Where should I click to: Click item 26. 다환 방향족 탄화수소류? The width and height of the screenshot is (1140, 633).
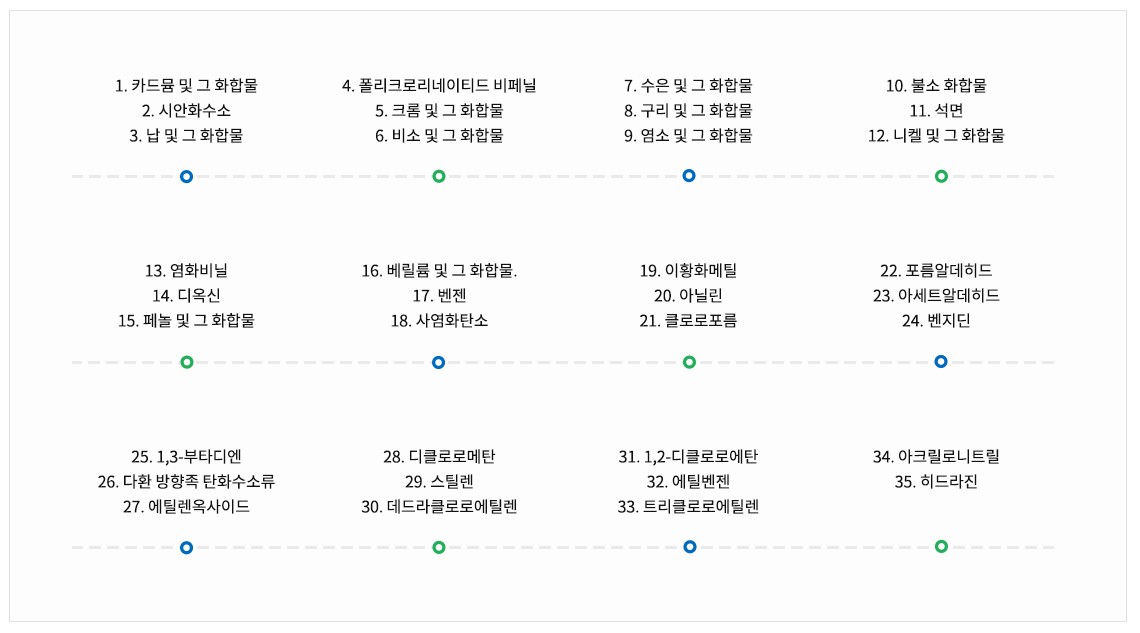click(x=186, y=482)
